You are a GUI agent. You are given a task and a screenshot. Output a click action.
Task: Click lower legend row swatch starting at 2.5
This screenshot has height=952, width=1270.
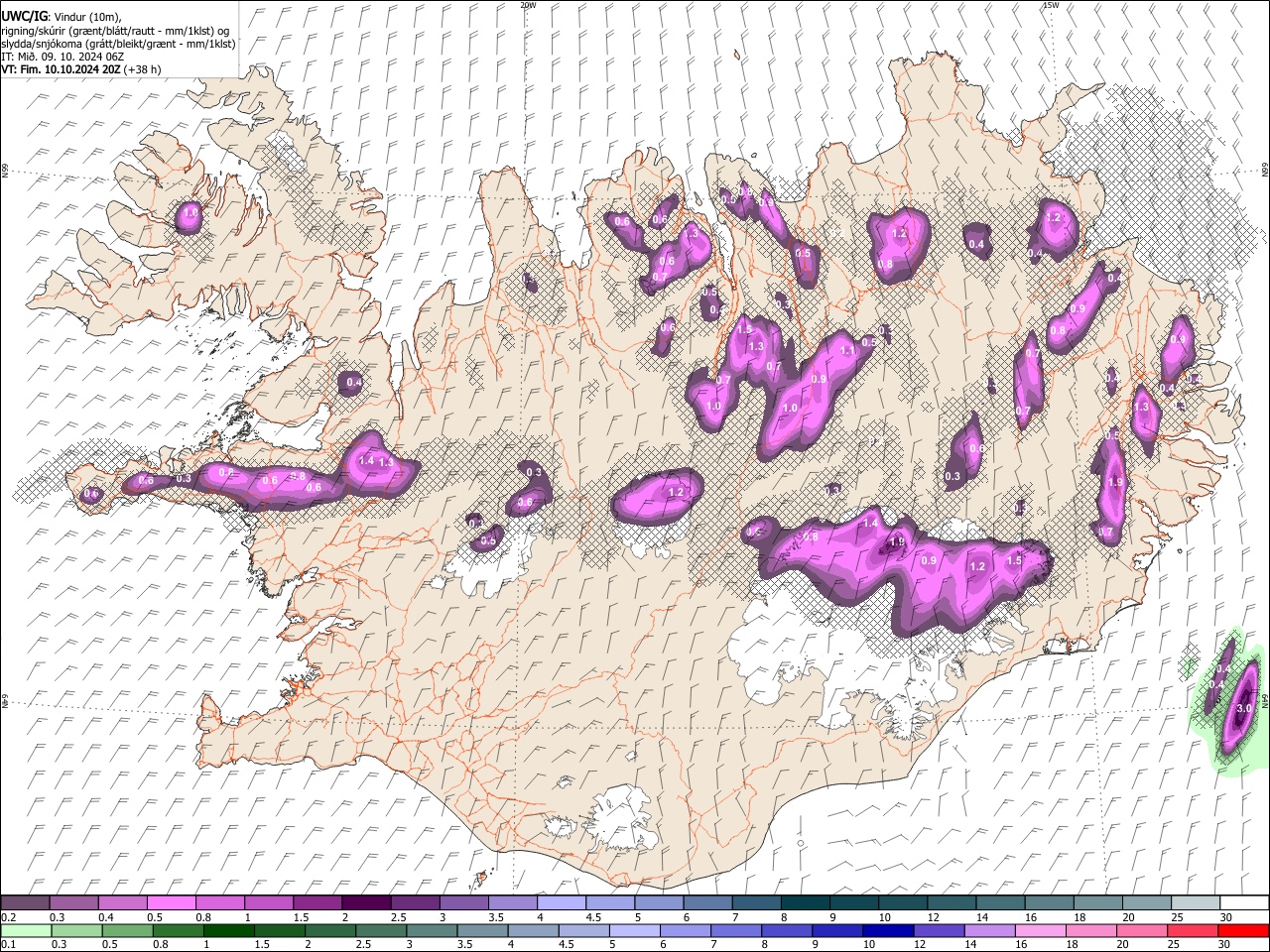coord(382,930)
